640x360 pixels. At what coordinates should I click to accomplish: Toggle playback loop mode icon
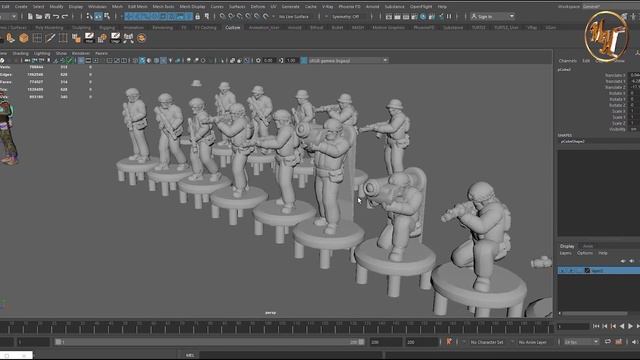click(x=608, y=342)
